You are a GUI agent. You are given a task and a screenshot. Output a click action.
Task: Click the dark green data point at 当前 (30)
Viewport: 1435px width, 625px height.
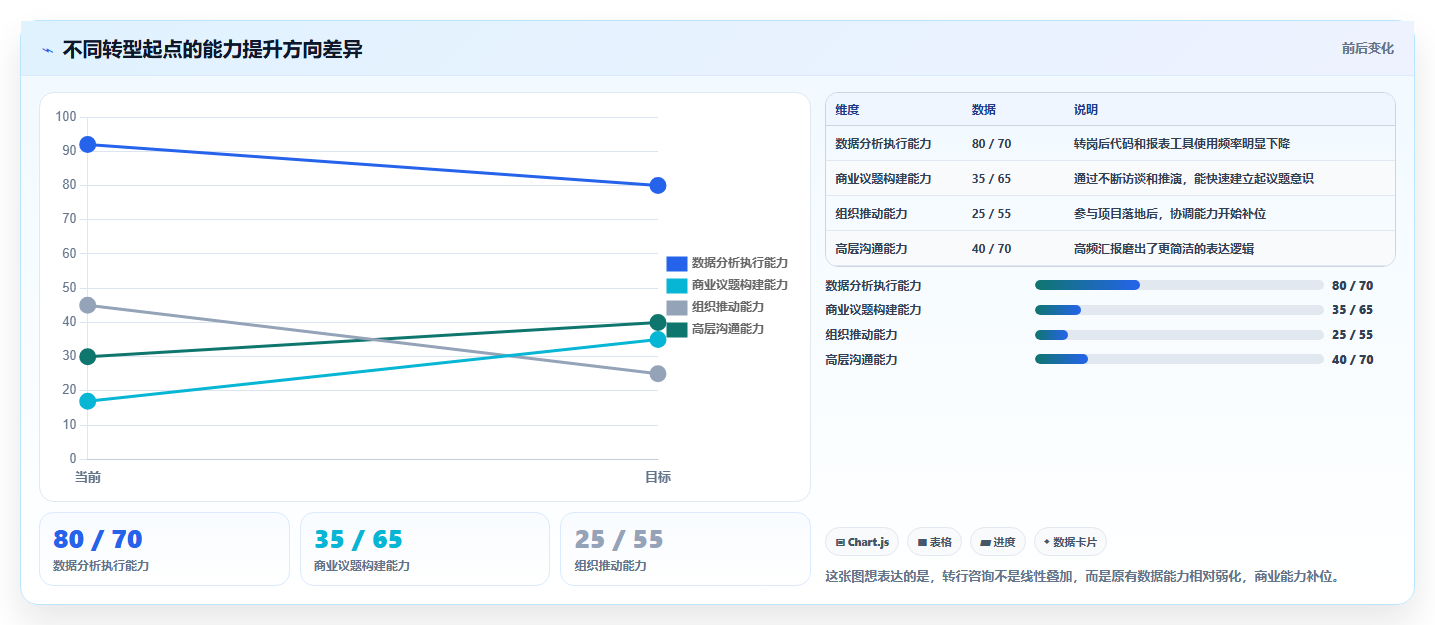[88, 357]
